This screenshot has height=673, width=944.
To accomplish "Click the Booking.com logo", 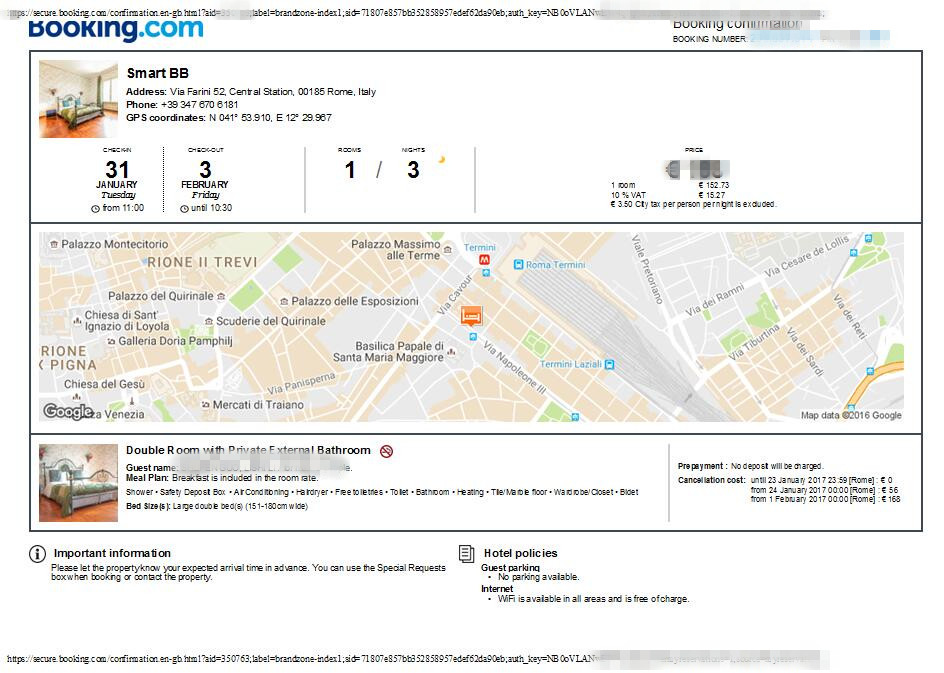I will (116, 29).
